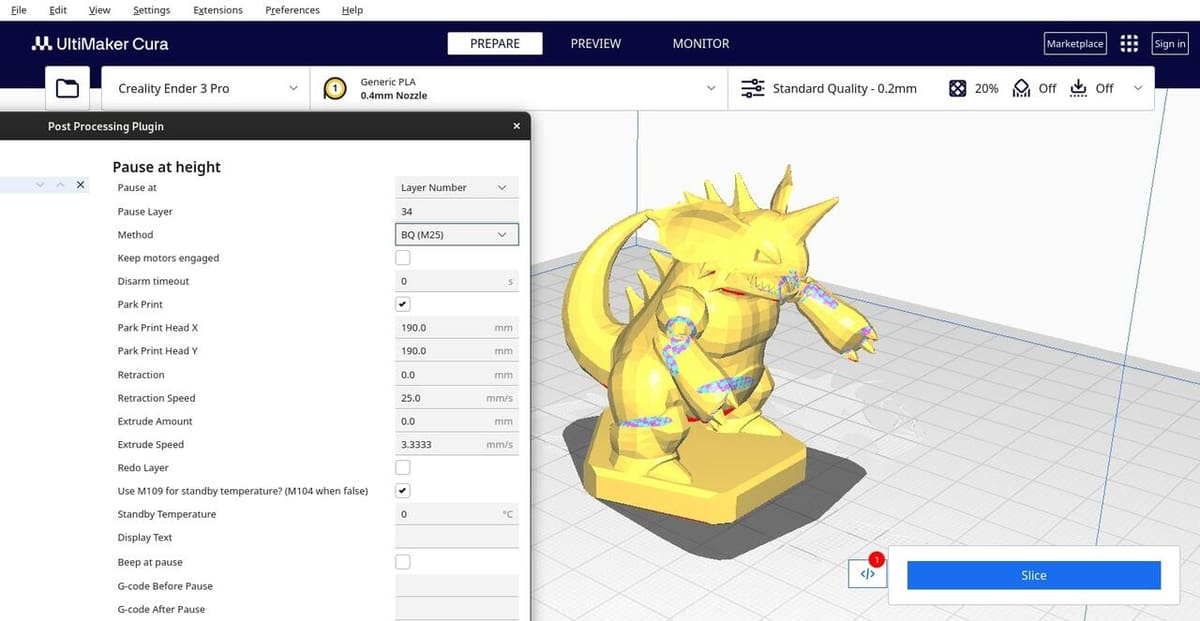Remove the script with X icon
Viewport: 1200px width, 621px height.
tap(81, 185)
